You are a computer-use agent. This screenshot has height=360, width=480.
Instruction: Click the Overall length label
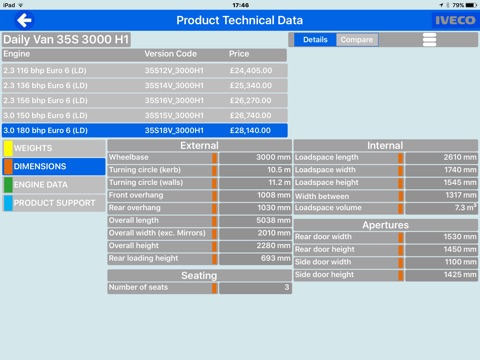134,221
